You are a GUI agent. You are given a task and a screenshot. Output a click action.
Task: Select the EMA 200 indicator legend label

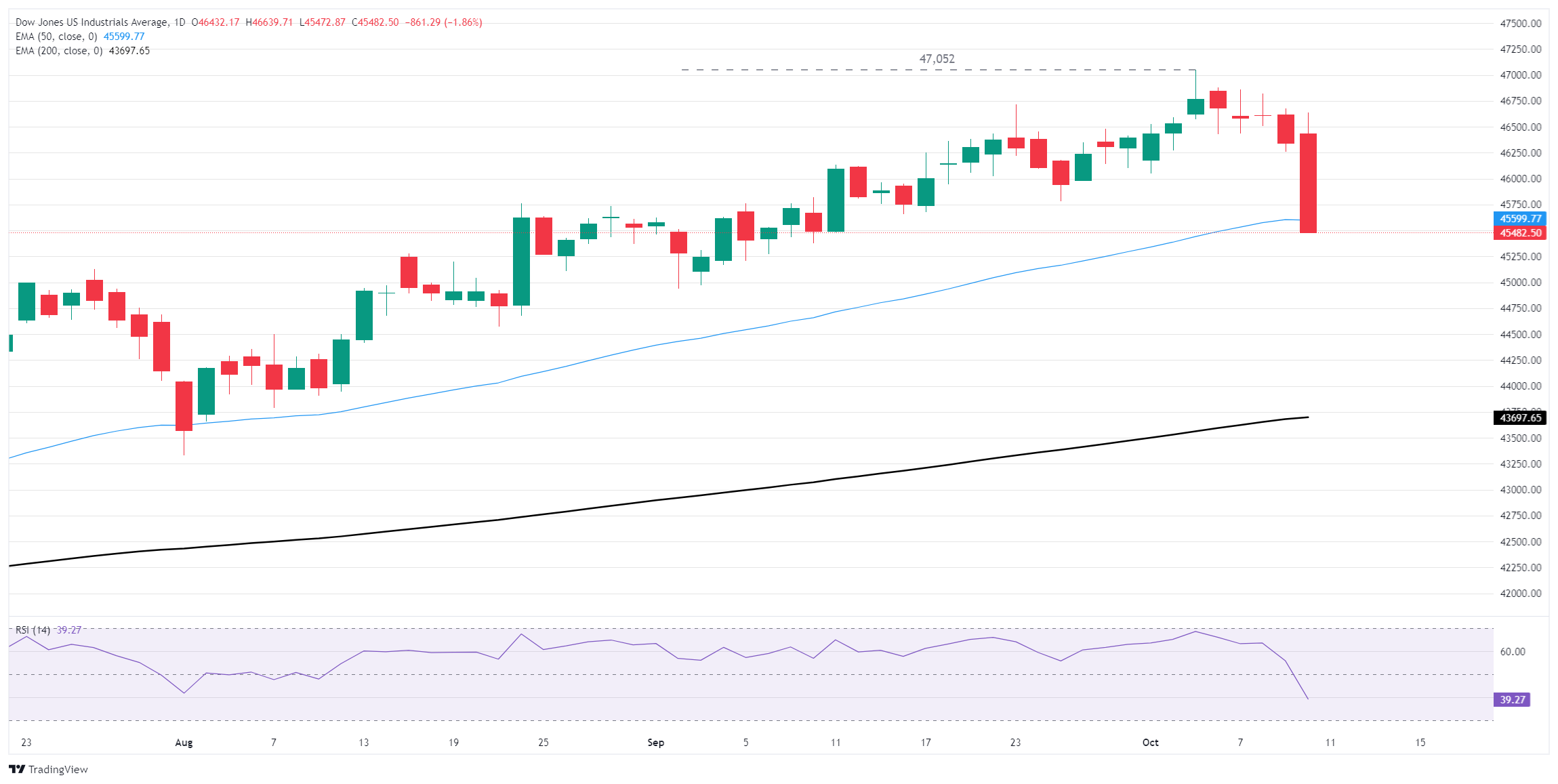pyautogui.click(x=59, y=51)
